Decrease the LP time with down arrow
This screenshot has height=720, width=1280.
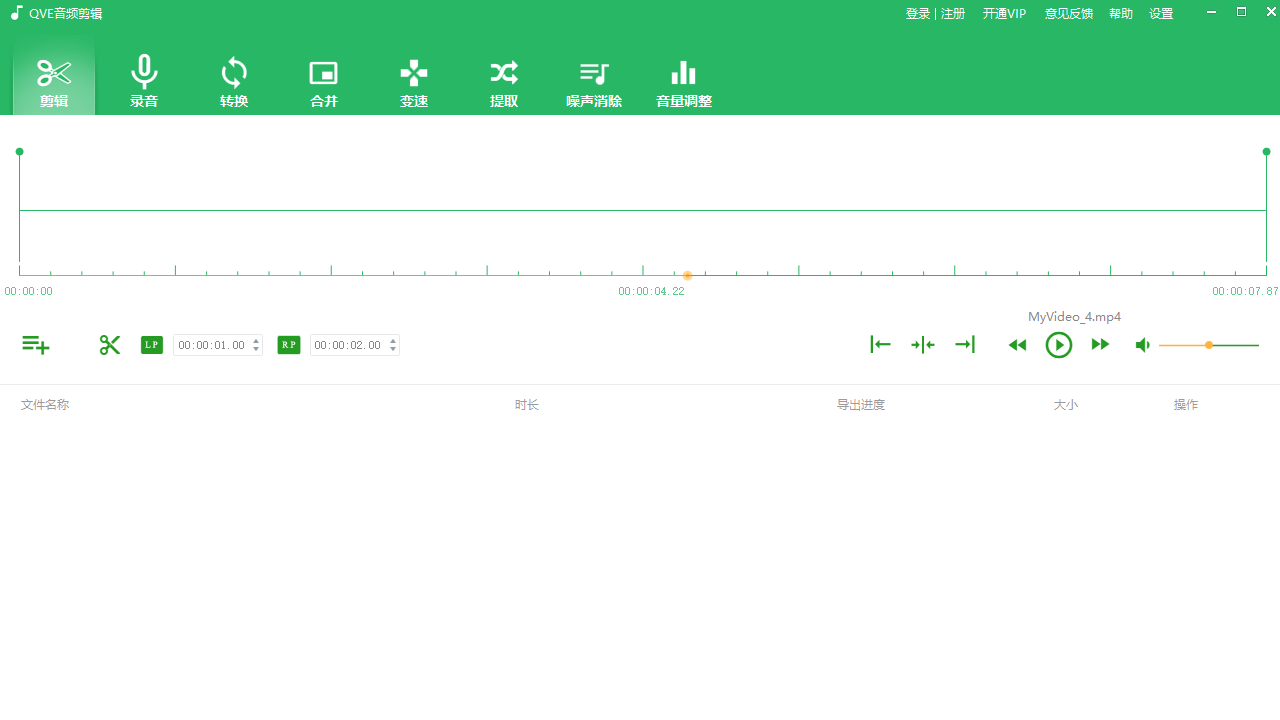click(256, 350)
